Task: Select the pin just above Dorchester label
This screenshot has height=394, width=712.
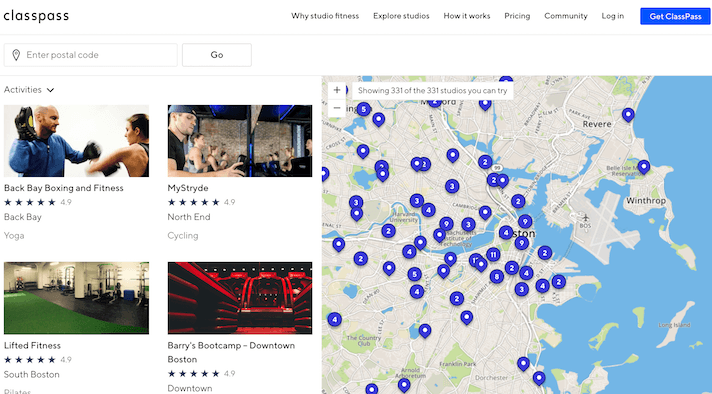Action: [524, 364]
